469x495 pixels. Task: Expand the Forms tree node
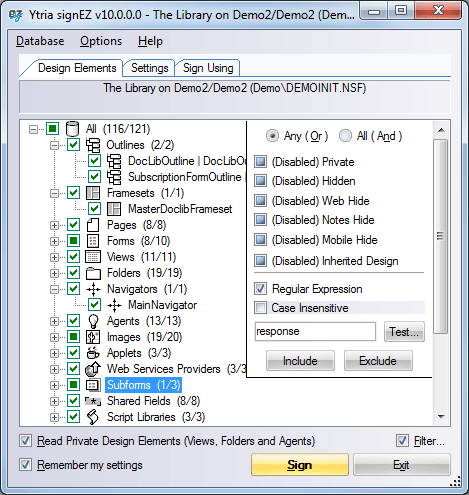coord(54,241)
